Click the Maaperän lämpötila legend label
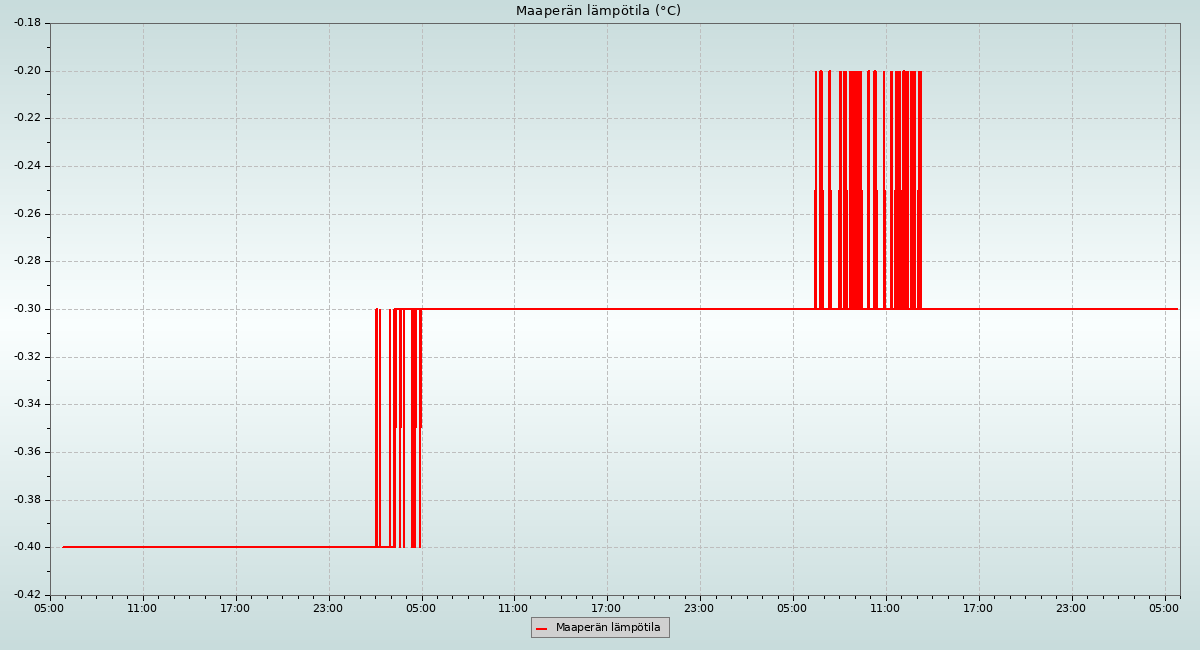The image size is (1200, 650). 608,628
